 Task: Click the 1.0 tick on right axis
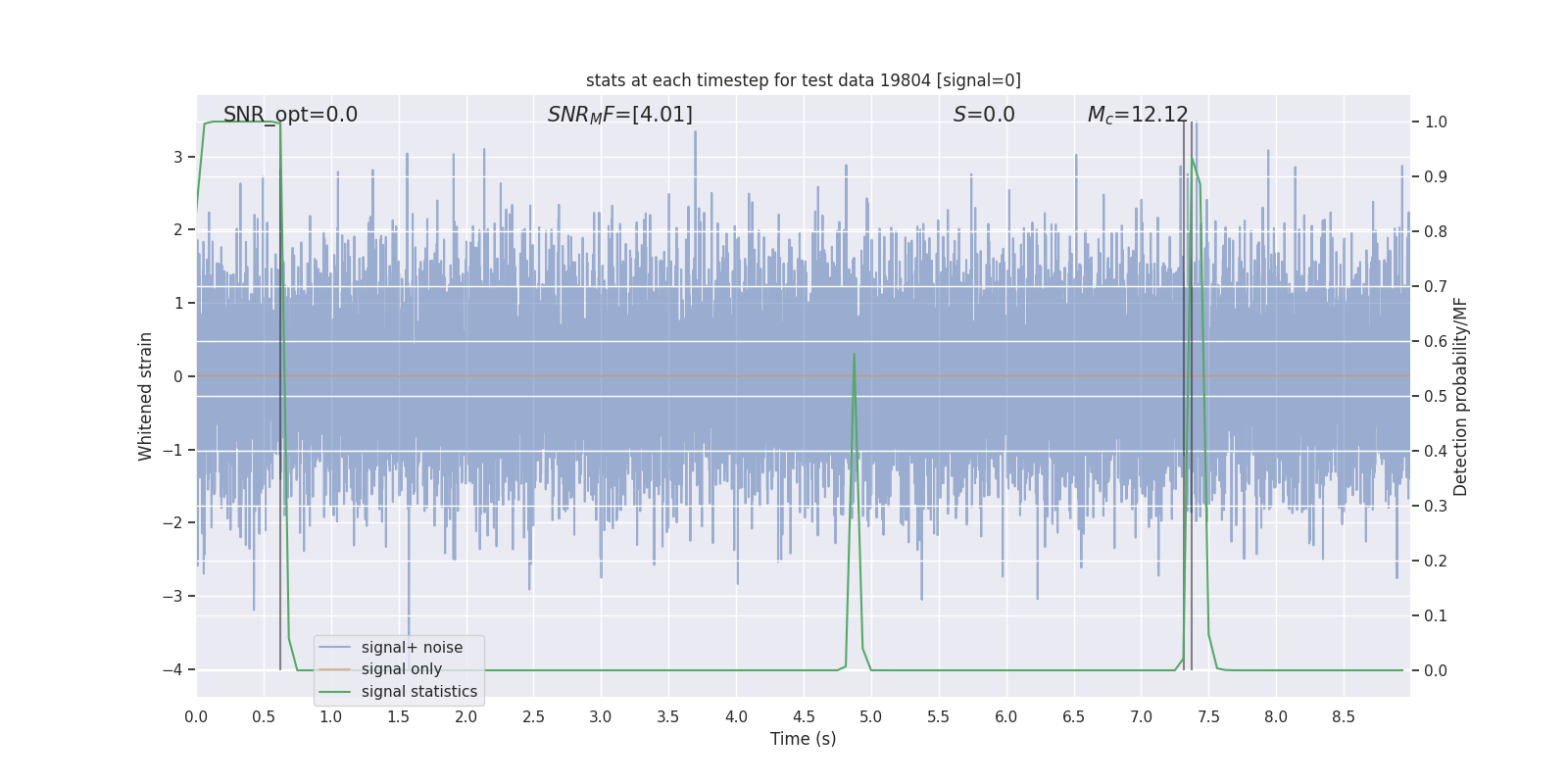(1436, 122)
